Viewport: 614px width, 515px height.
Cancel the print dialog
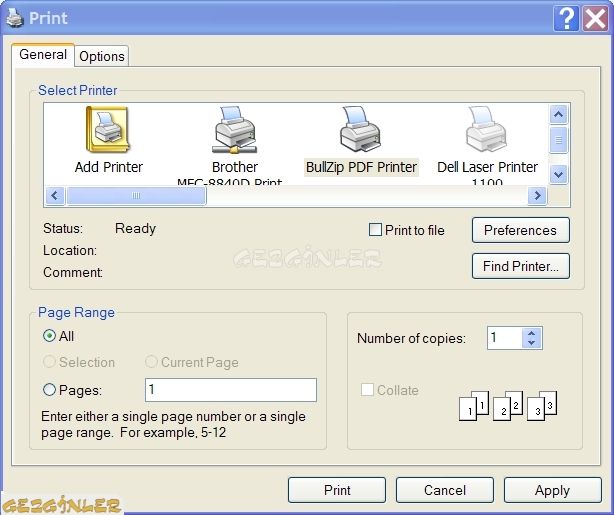coord(445,490)
